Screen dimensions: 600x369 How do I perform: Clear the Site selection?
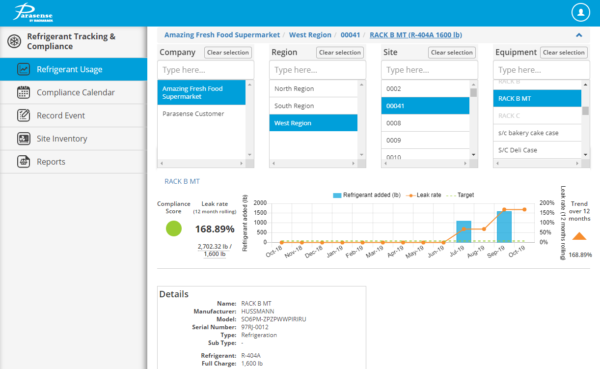point(452,52)
